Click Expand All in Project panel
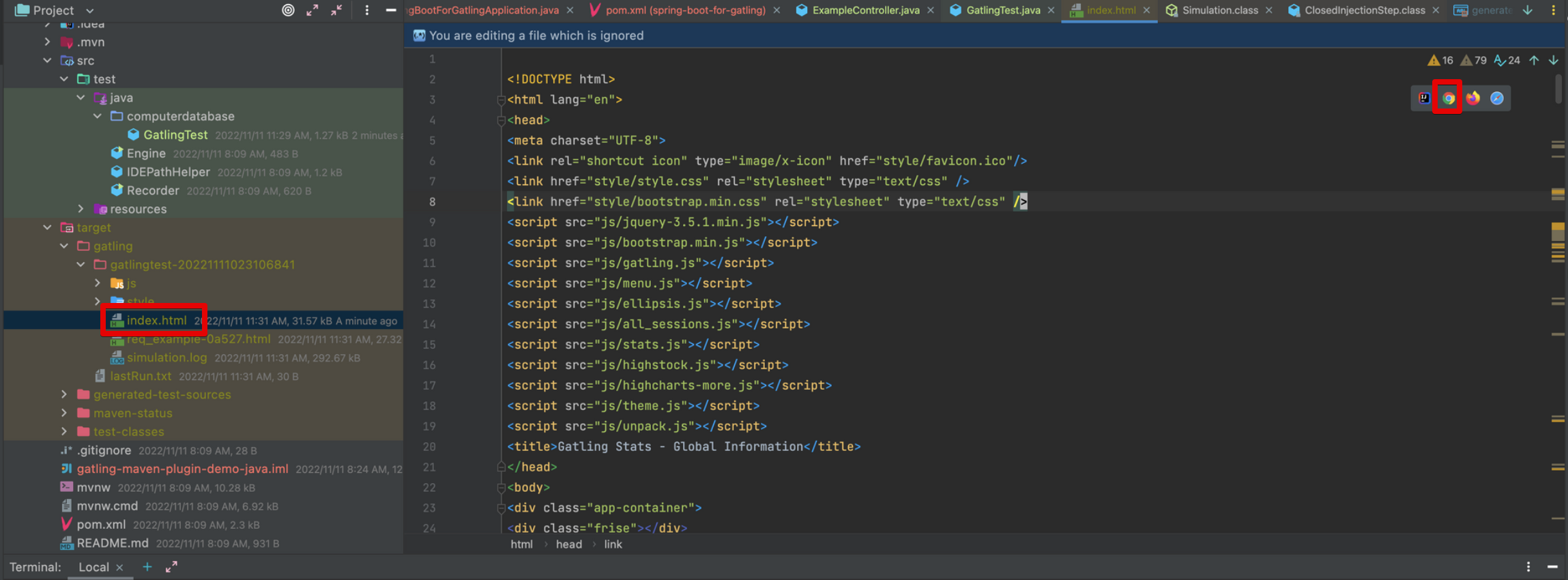This screenshot has height=580, width=1568. pyautogui.click(x=313, y=10)
